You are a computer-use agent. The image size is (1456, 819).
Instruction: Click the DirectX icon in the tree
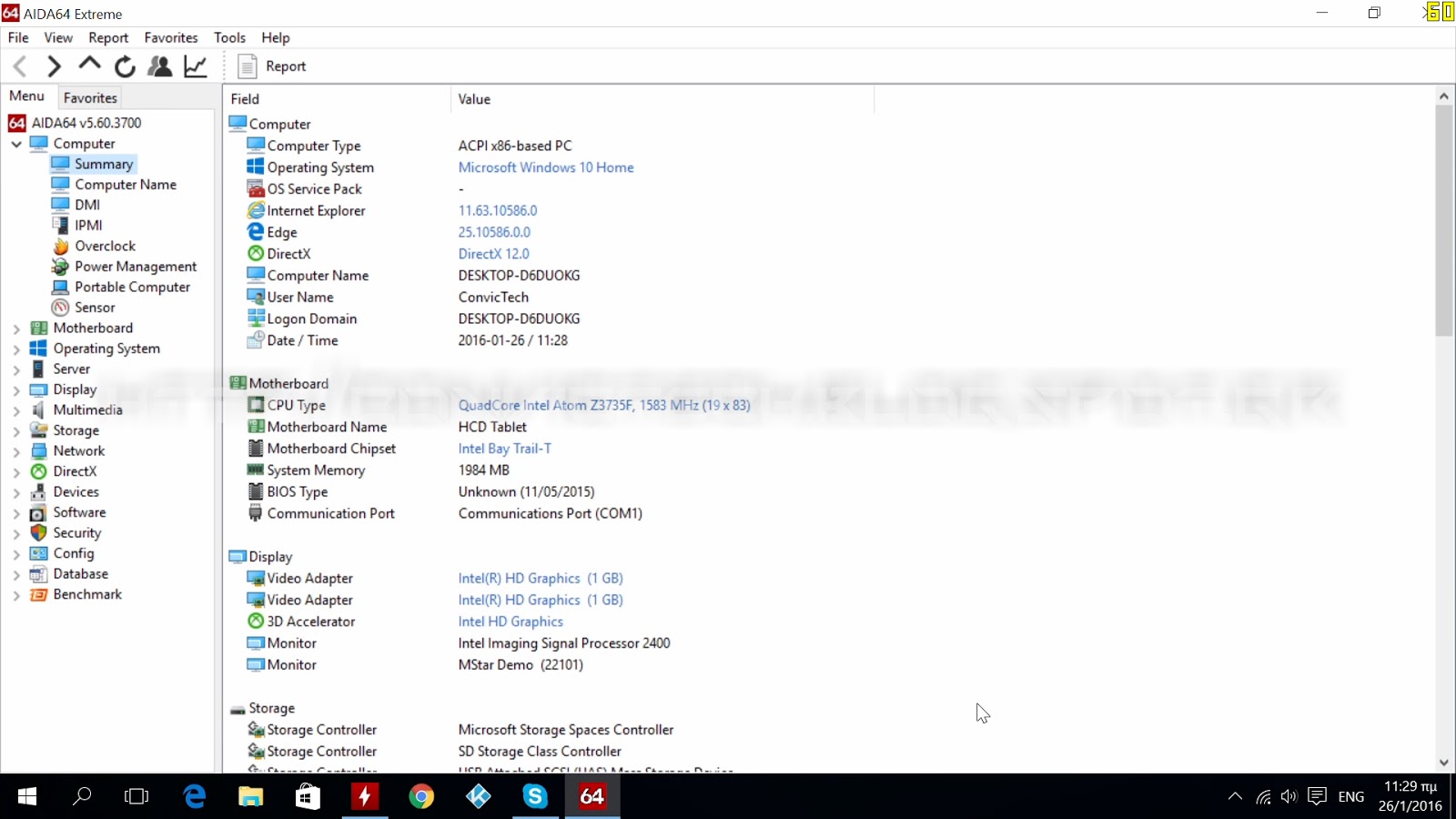tap(38, 471)
